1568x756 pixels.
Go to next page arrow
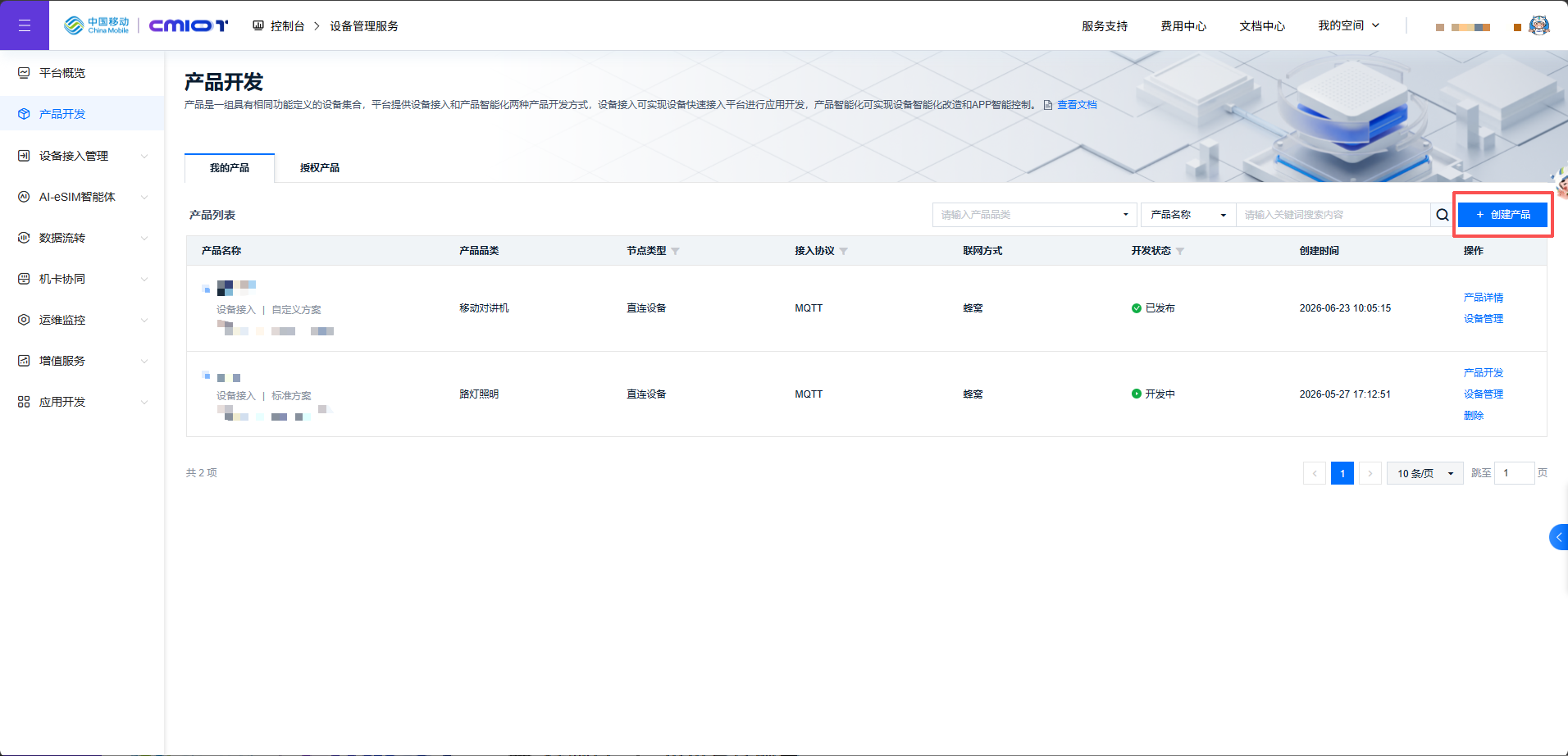pyautogui.click(x=1370, y=473)
